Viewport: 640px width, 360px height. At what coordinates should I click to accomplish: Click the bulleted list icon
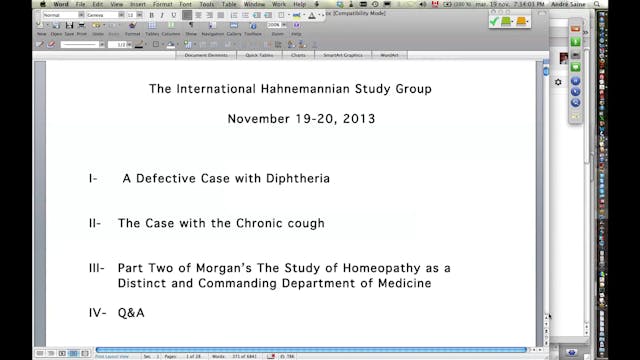tap(245, 16)
